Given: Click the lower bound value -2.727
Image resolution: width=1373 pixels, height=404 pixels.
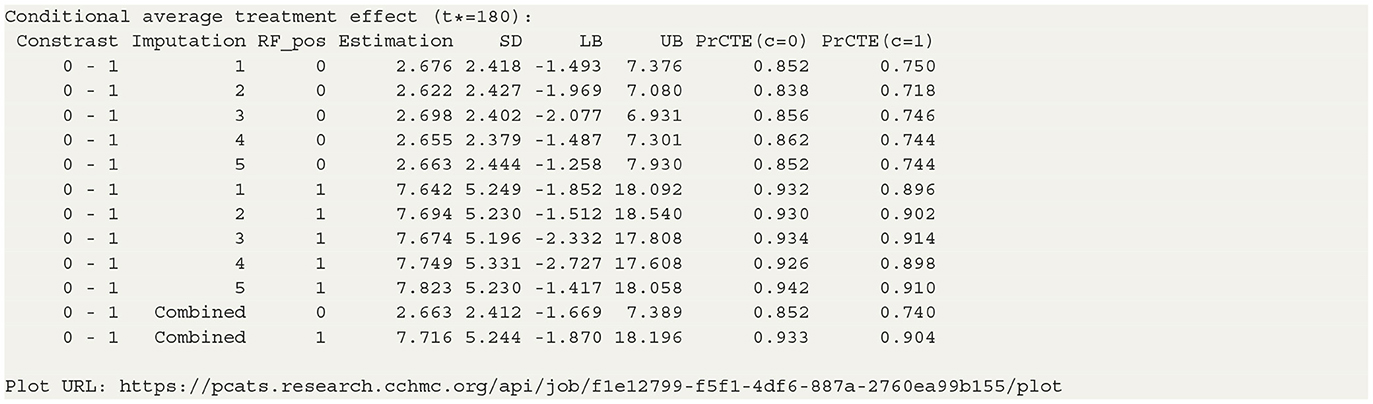Looking at the screenshot, I should (x=573, y=263).
